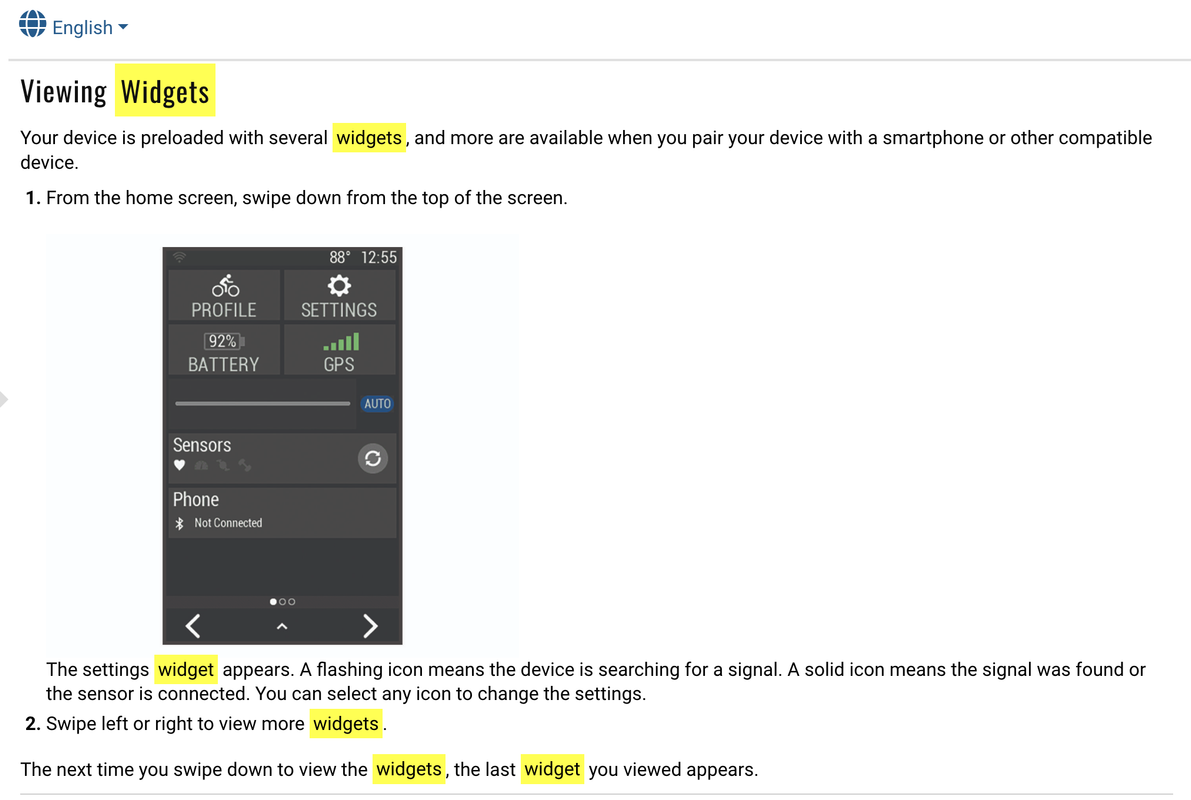This screenshot has width=1191, height=800.
Task: Click the brightness slider bar
Action: [x=262, y=403]
